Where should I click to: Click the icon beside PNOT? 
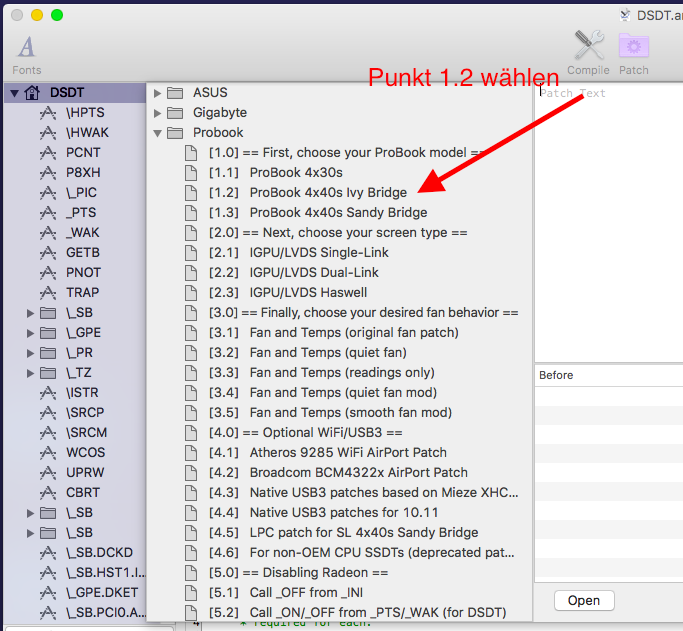(48, 273)
